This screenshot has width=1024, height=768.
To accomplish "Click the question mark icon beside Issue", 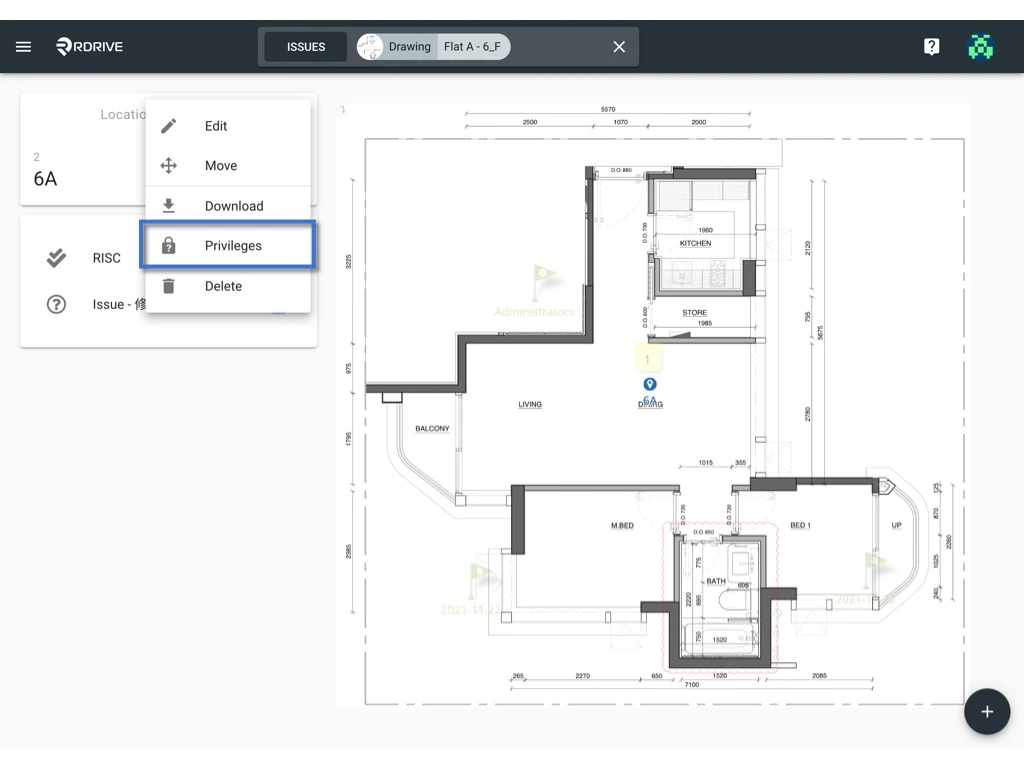I will point(56,304).
